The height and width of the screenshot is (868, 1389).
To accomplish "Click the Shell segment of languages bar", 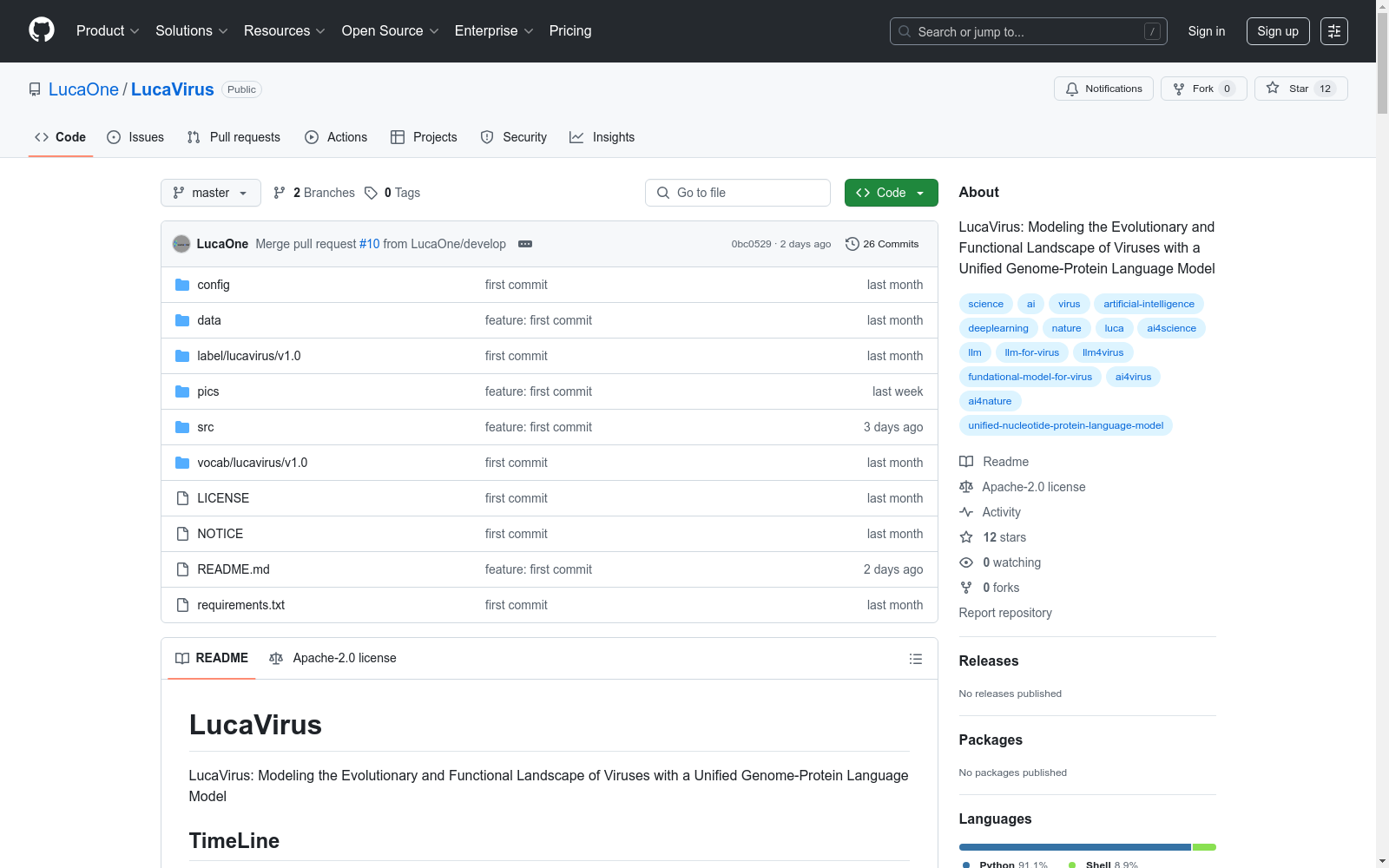I will point(1204,847).
